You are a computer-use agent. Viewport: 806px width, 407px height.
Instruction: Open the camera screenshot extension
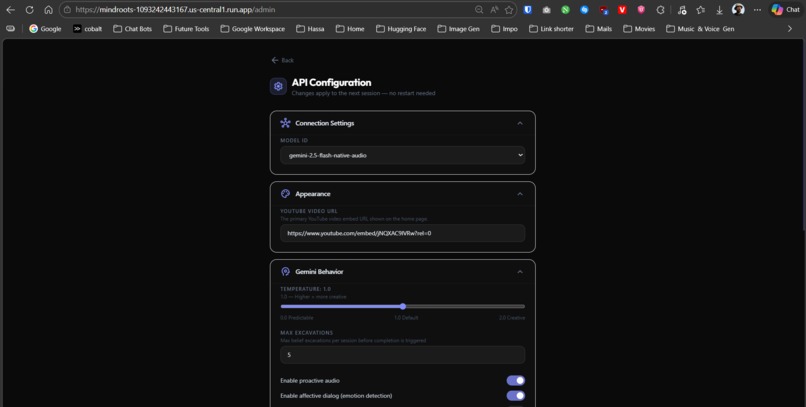tap(546, 10)
